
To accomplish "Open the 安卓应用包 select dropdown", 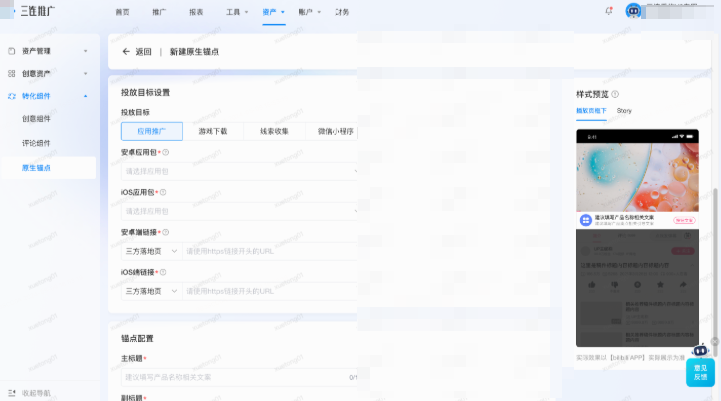I will [x=239, y=171].
